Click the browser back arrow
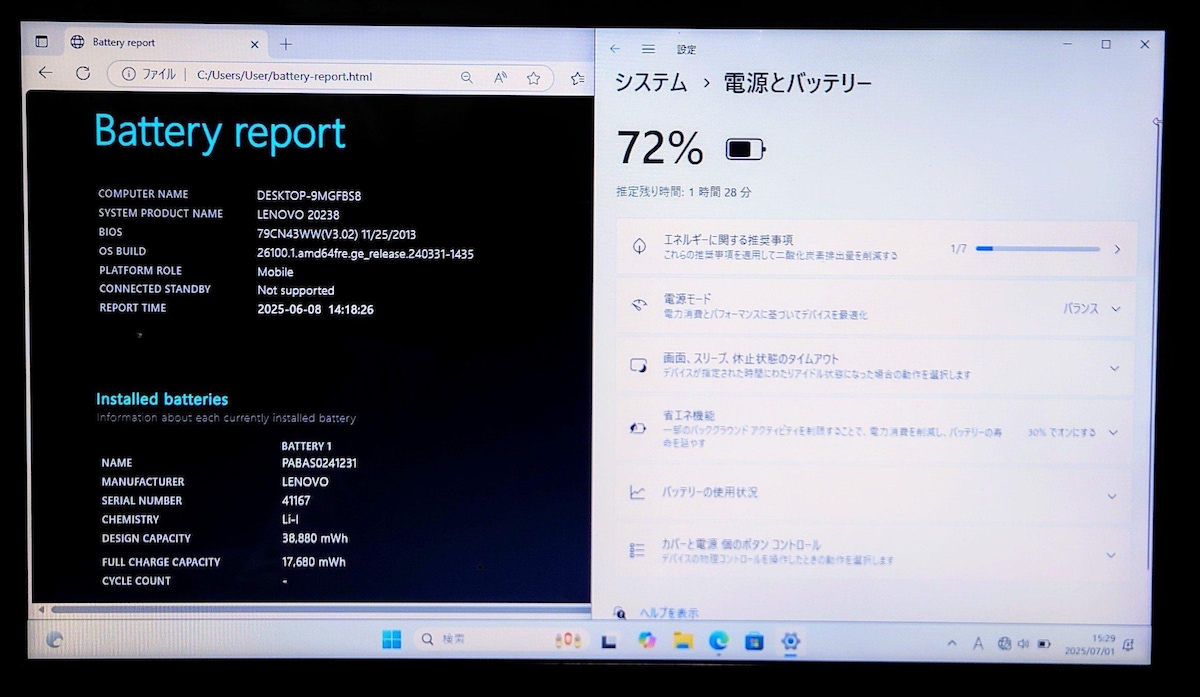 pyautogui.click(x=45, y=73)
